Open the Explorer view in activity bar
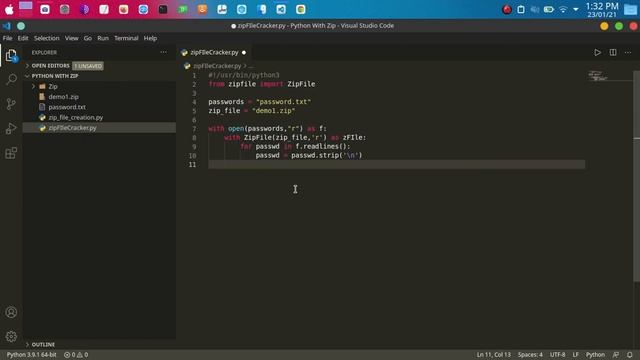The height and width of the screenshot is (360, 640). (11, 55)
